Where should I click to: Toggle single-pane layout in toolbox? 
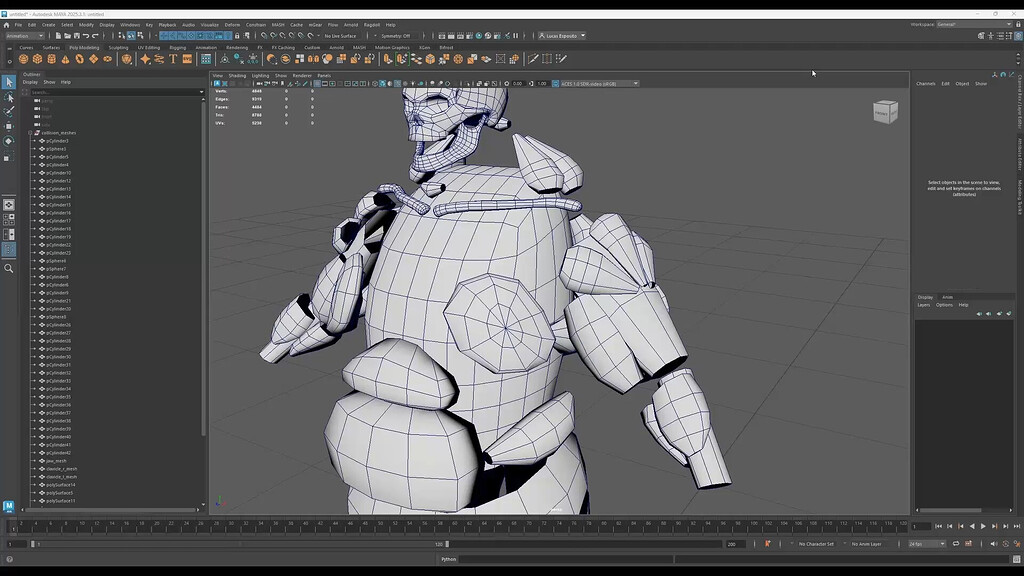pos(8,205)
